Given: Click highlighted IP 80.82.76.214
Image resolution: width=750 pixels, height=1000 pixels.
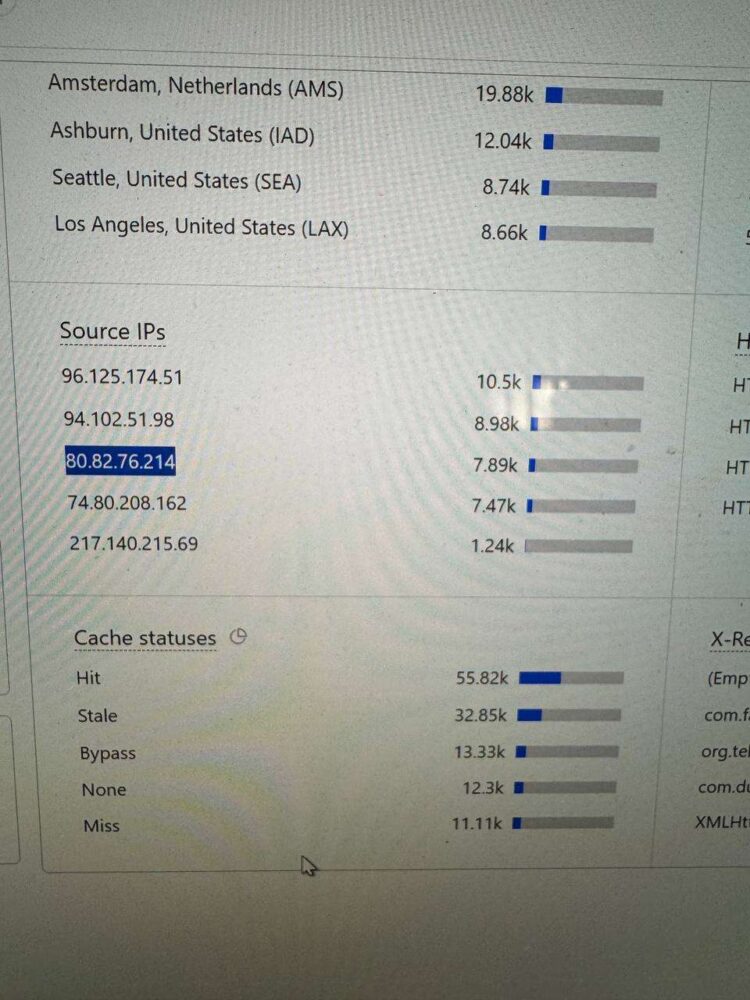Looking at the screenshot, I should point(121,462).
